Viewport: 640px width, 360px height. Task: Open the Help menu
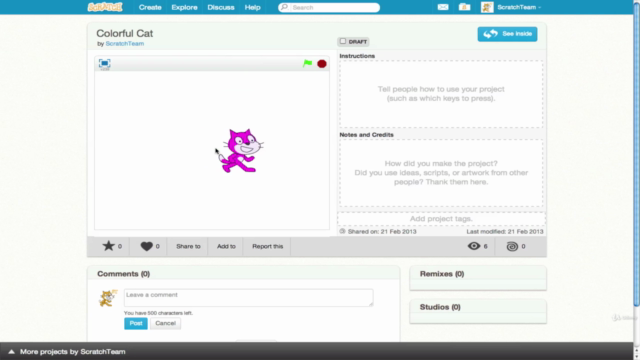tap(252, 7)
